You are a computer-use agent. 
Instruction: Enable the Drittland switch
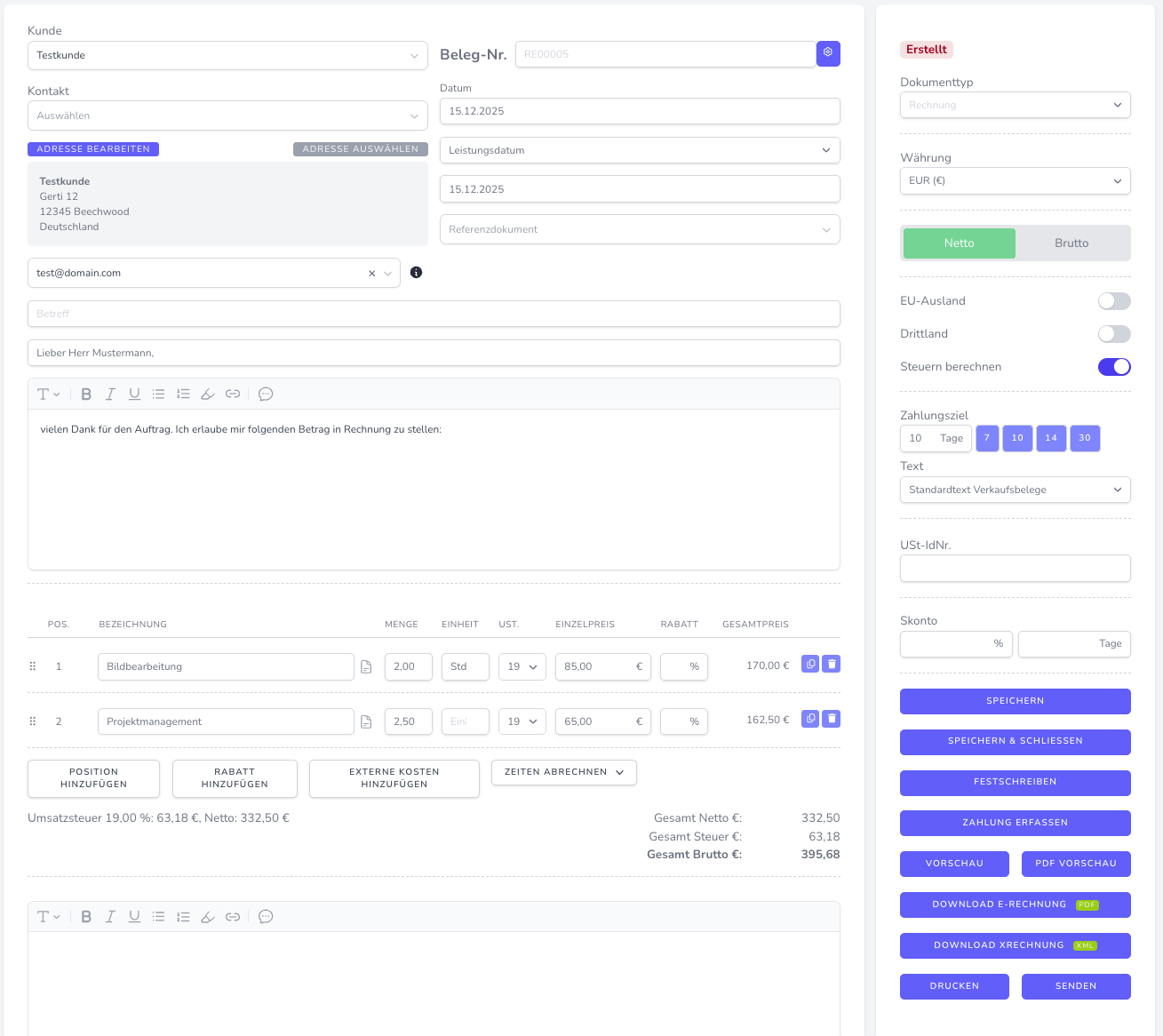click(x=1114, y=334)
